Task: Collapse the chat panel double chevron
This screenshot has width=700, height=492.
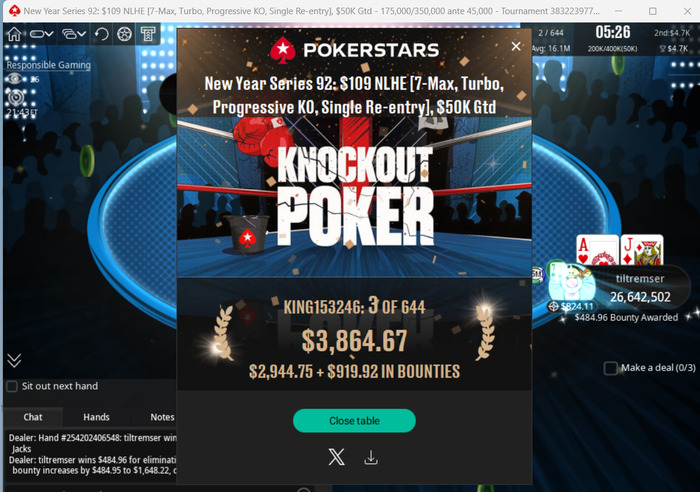Action: point(14,360)
